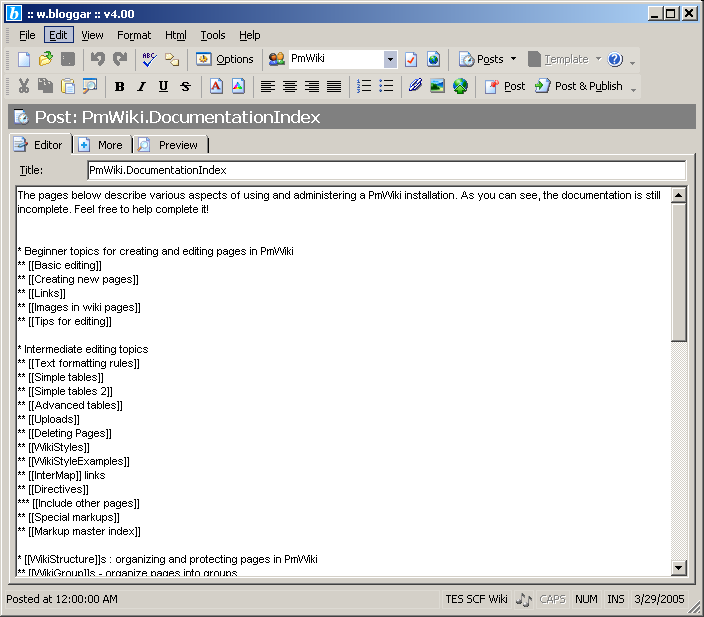The image size is (704, 617).
Task: Justify text alignment
Action: 334,86
